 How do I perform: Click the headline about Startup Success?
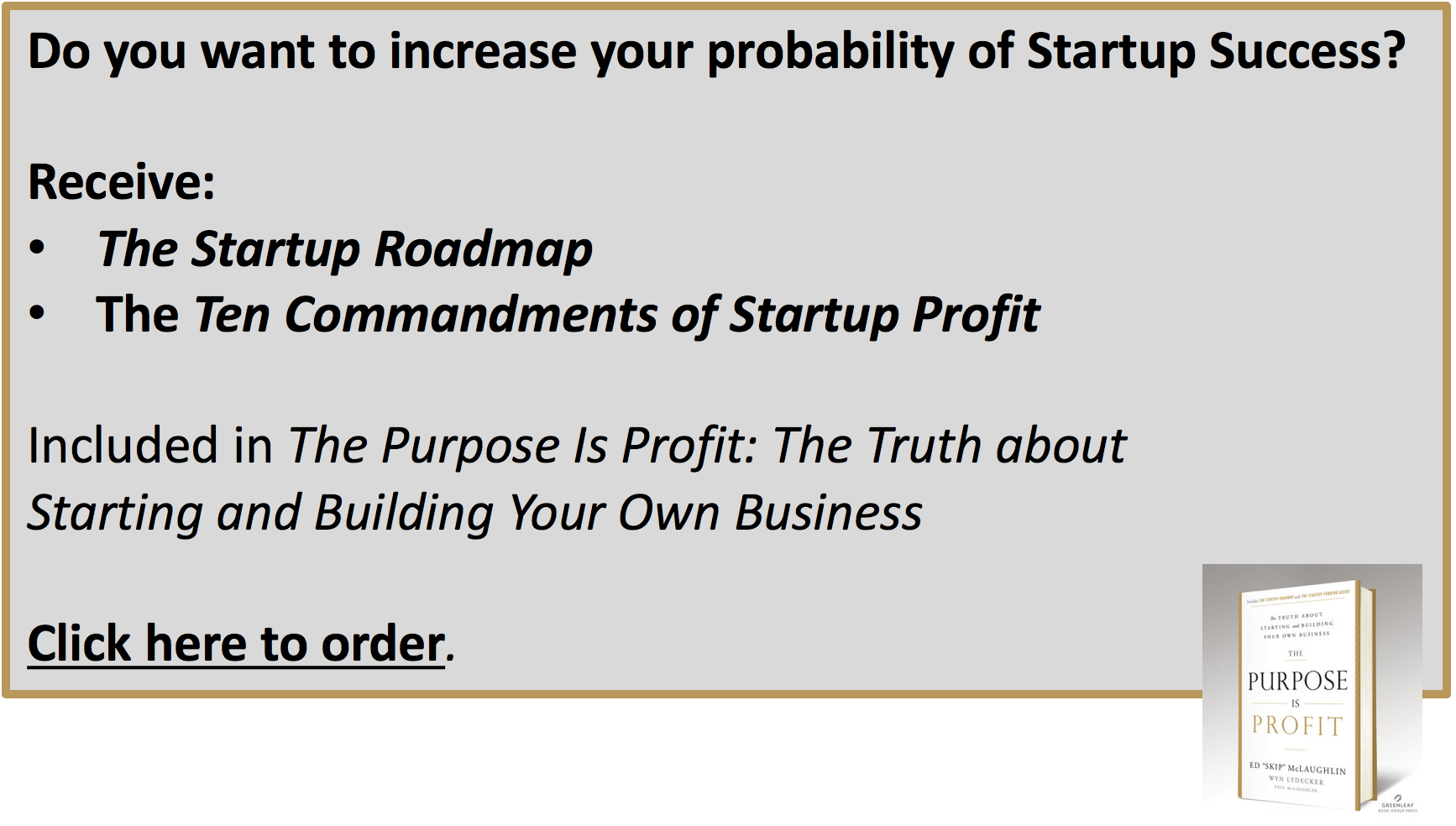tap(716, 52)
